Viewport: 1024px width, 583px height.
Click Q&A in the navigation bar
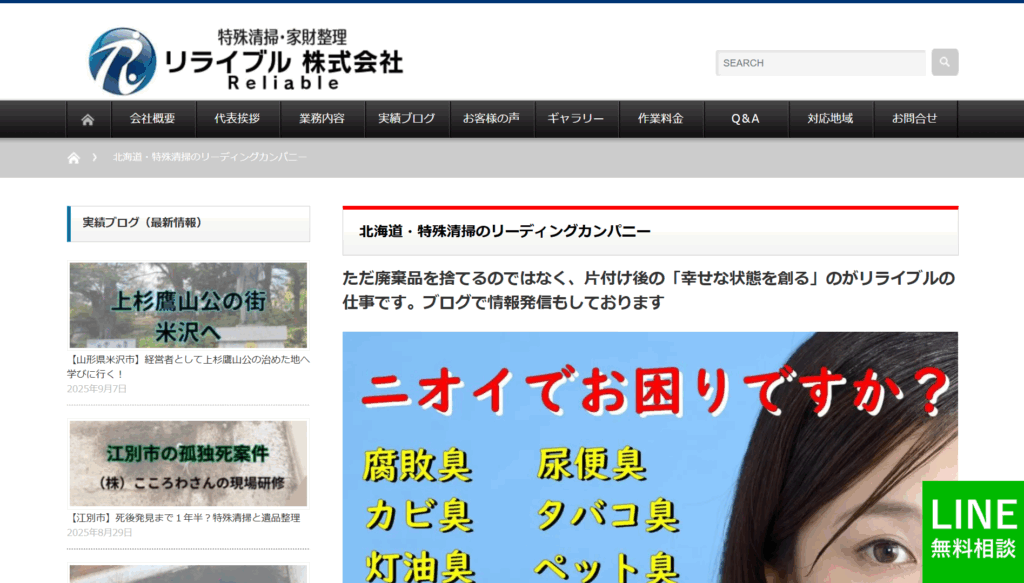click(745, 119)
